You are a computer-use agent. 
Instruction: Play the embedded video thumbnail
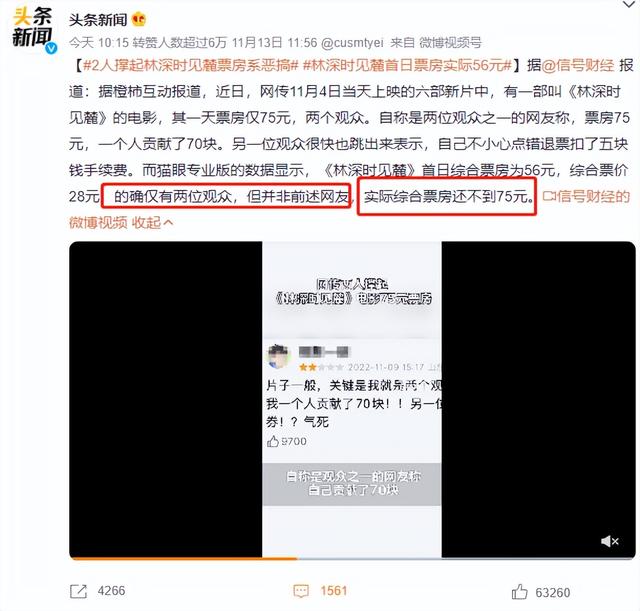tap(352, 399)
